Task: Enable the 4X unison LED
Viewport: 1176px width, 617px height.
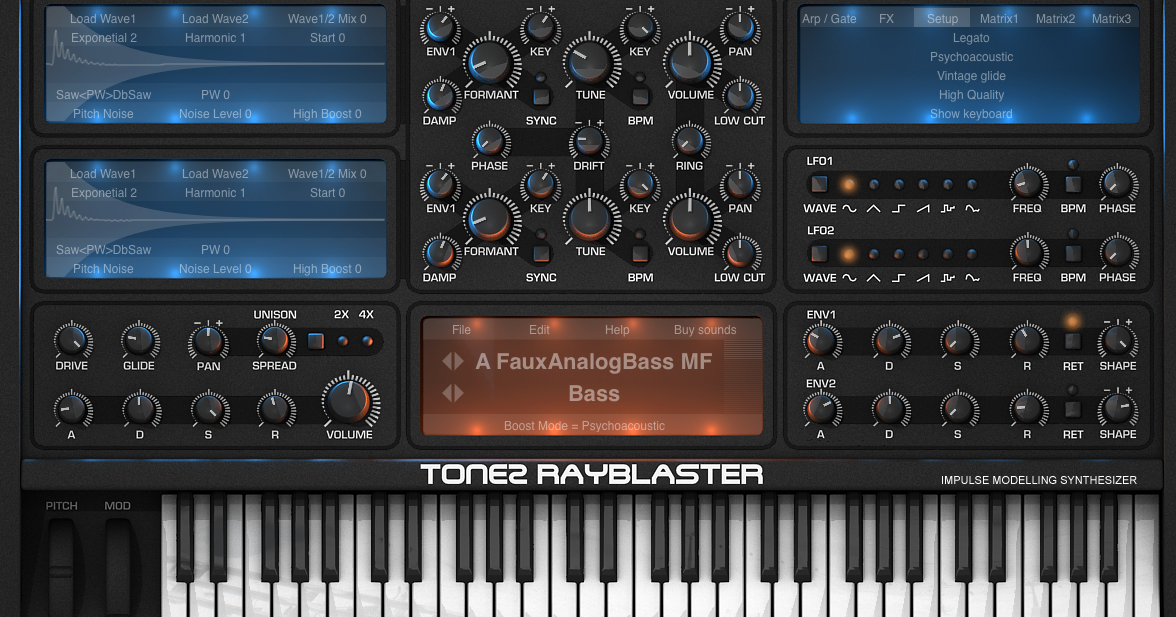Action: coord(367,341)
